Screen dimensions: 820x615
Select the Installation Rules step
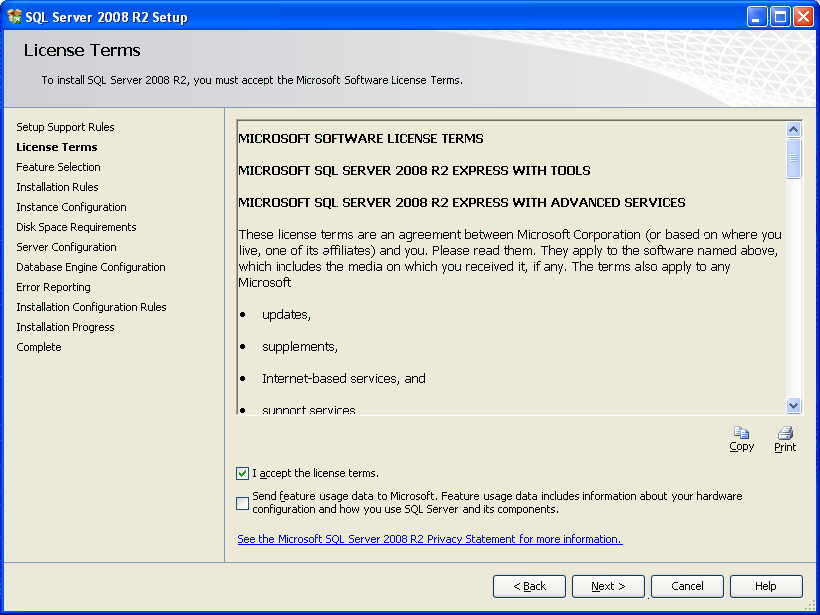(x=58, y=187)
